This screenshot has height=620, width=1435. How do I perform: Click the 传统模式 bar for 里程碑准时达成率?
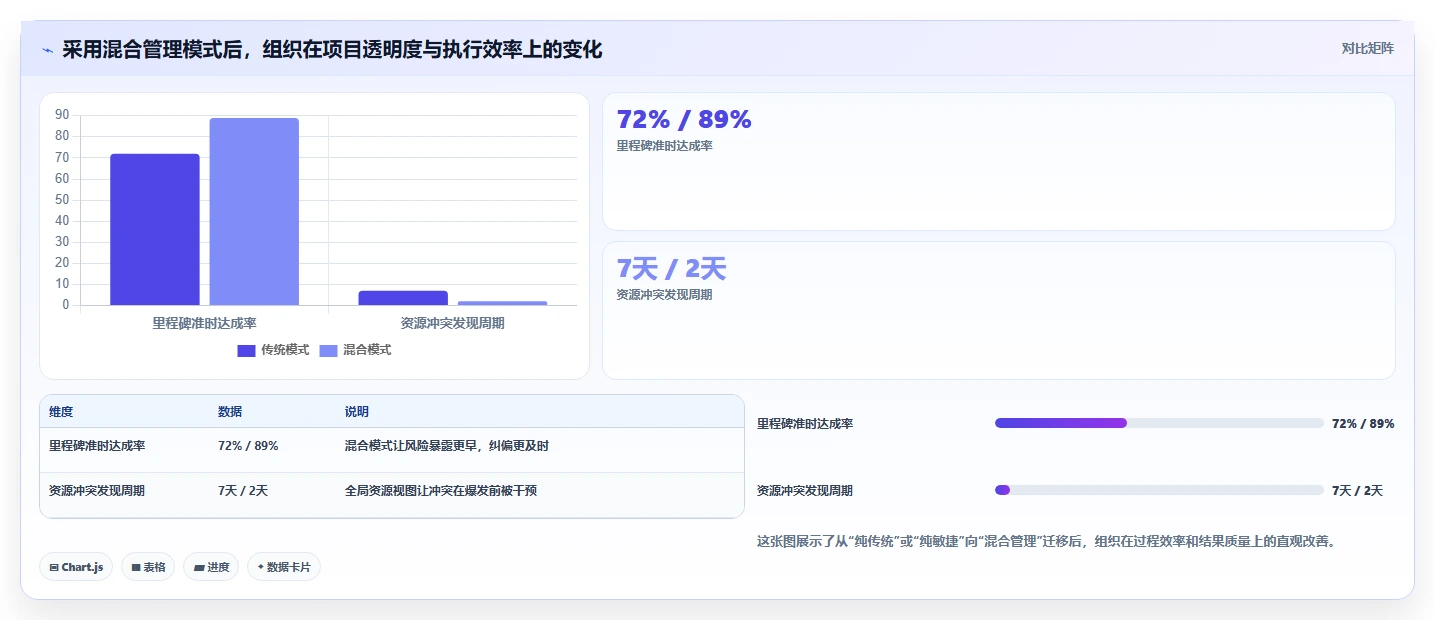point(155,229)
